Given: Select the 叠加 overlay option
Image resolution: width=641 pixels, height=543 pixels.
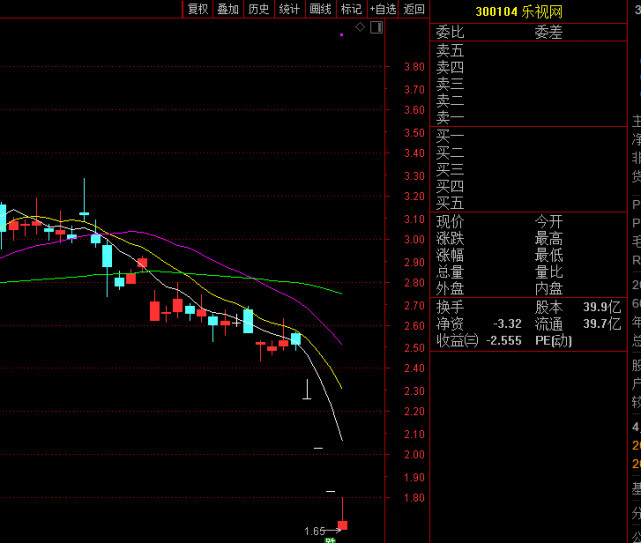Looking at the screenshot, I should (x=228, y=9).
